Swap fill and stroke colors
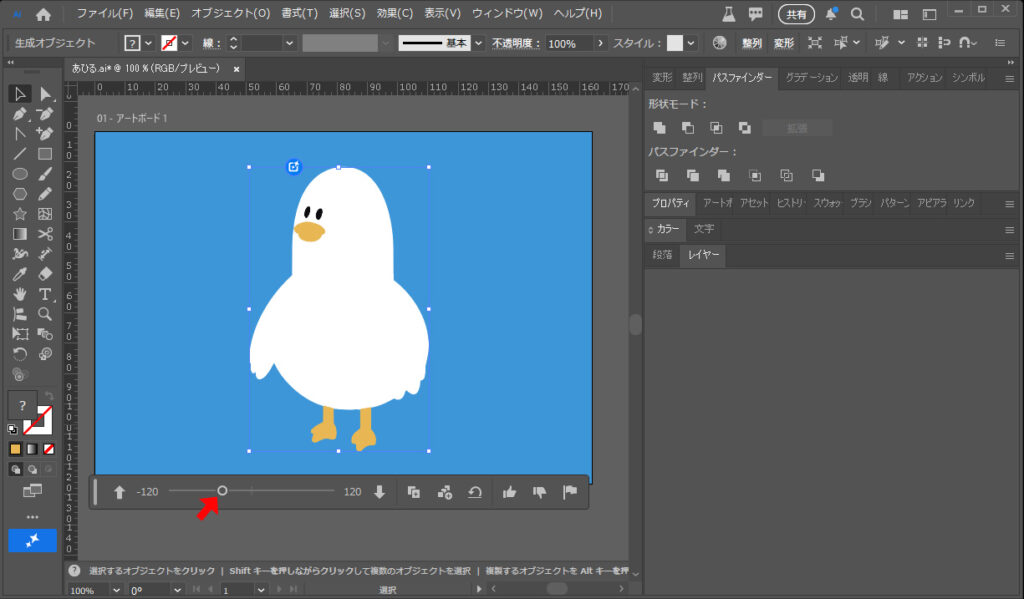Image resolution: width=1024 pixels, height=599 pixels. point(49,397)
